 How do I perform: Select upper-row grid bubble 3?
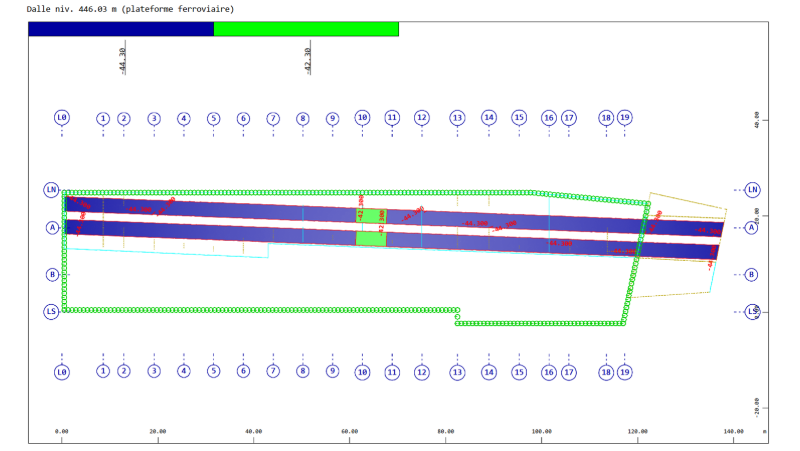pos(154,119)
